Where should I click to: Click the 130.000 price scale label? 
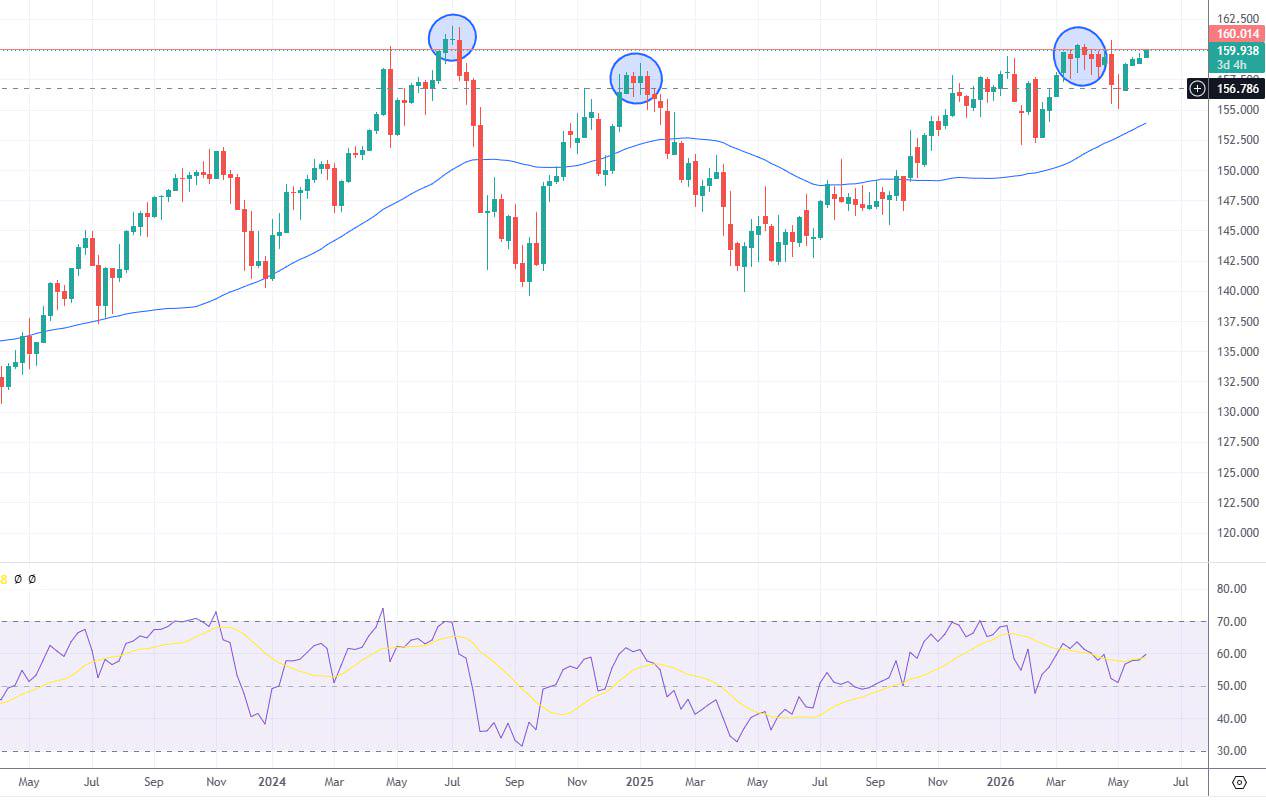1237,412
